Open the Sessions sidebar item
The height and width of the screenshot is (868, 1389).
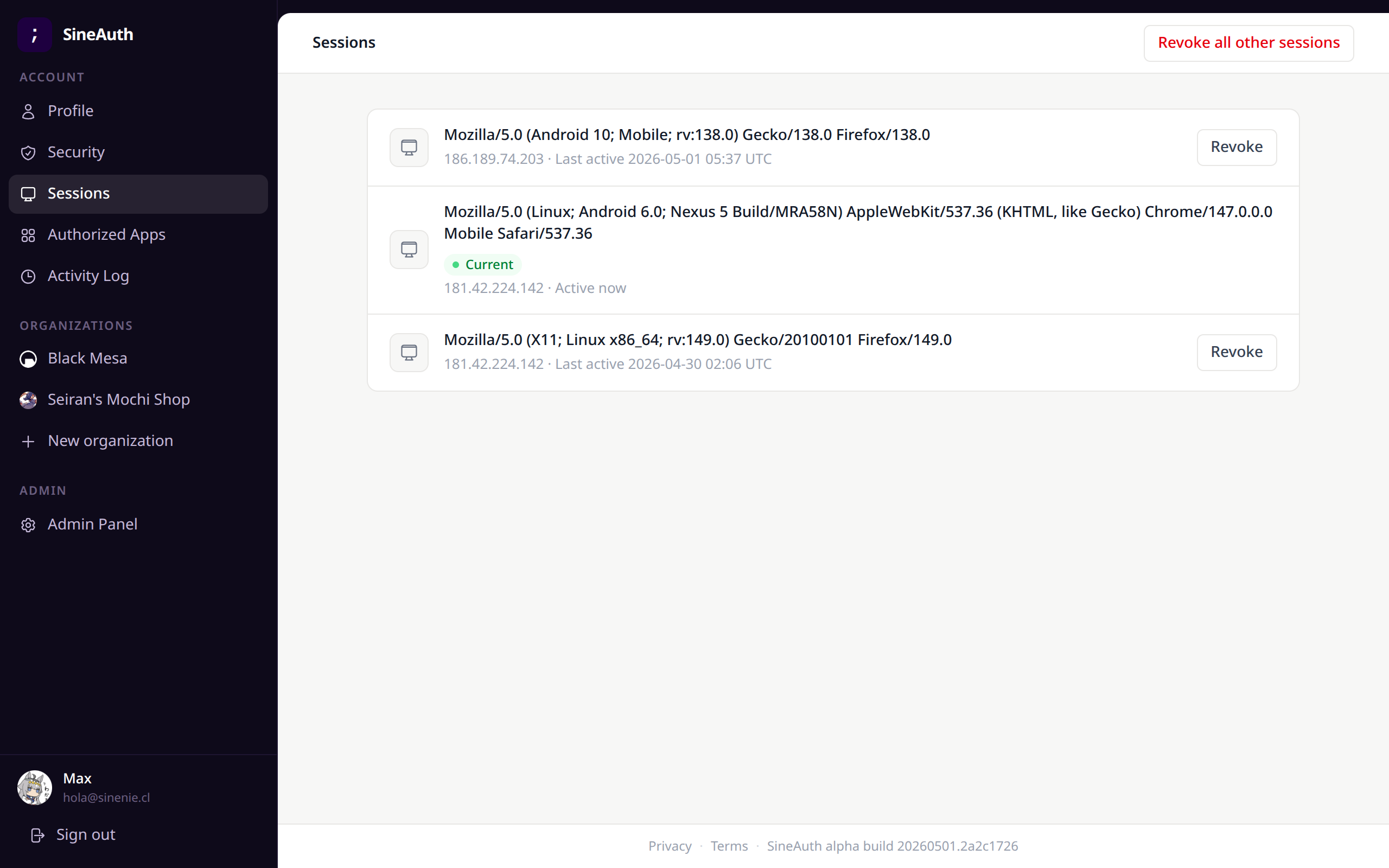[138, 194]
